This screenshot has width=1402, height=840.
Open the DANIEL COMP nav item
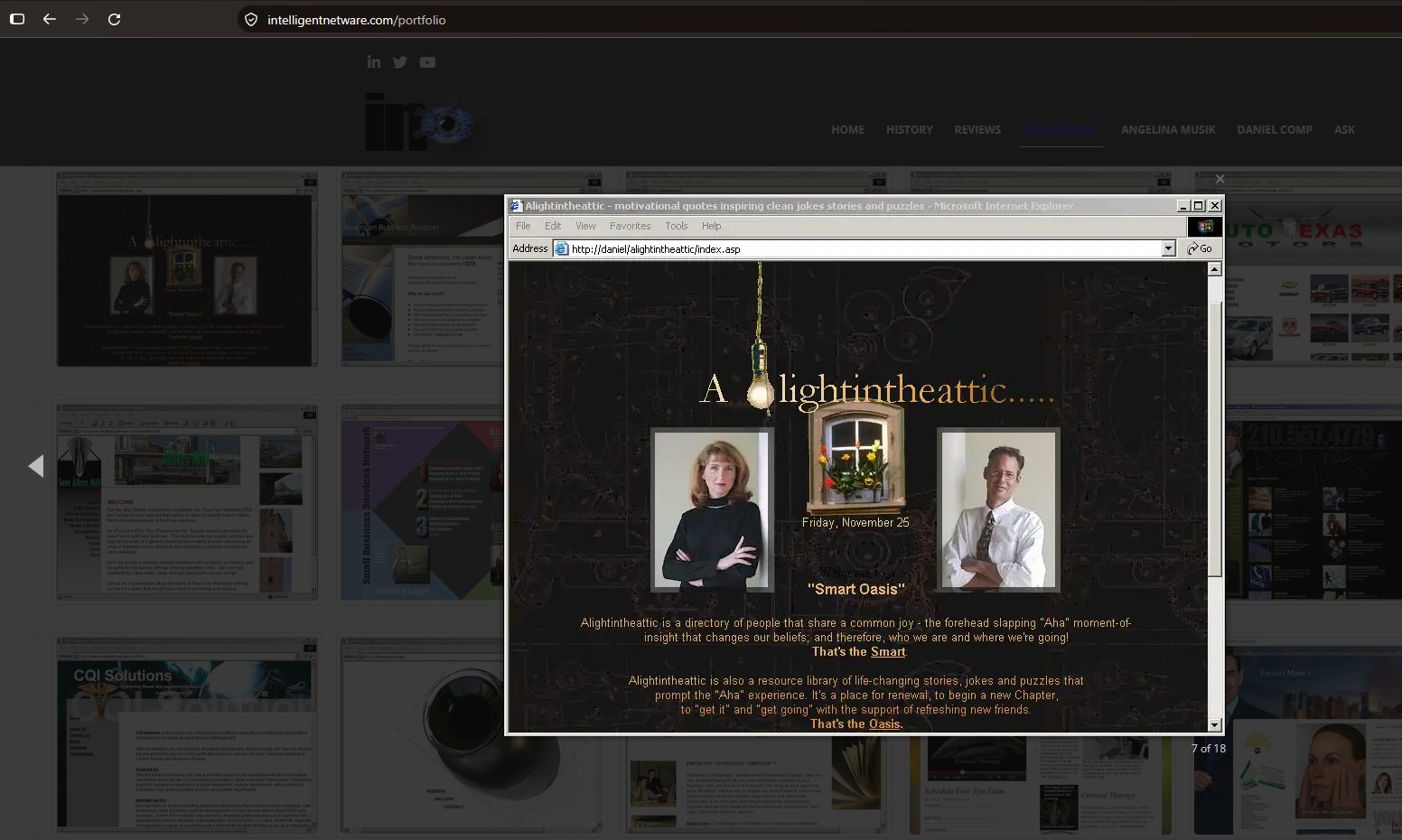pos(1275,130)
